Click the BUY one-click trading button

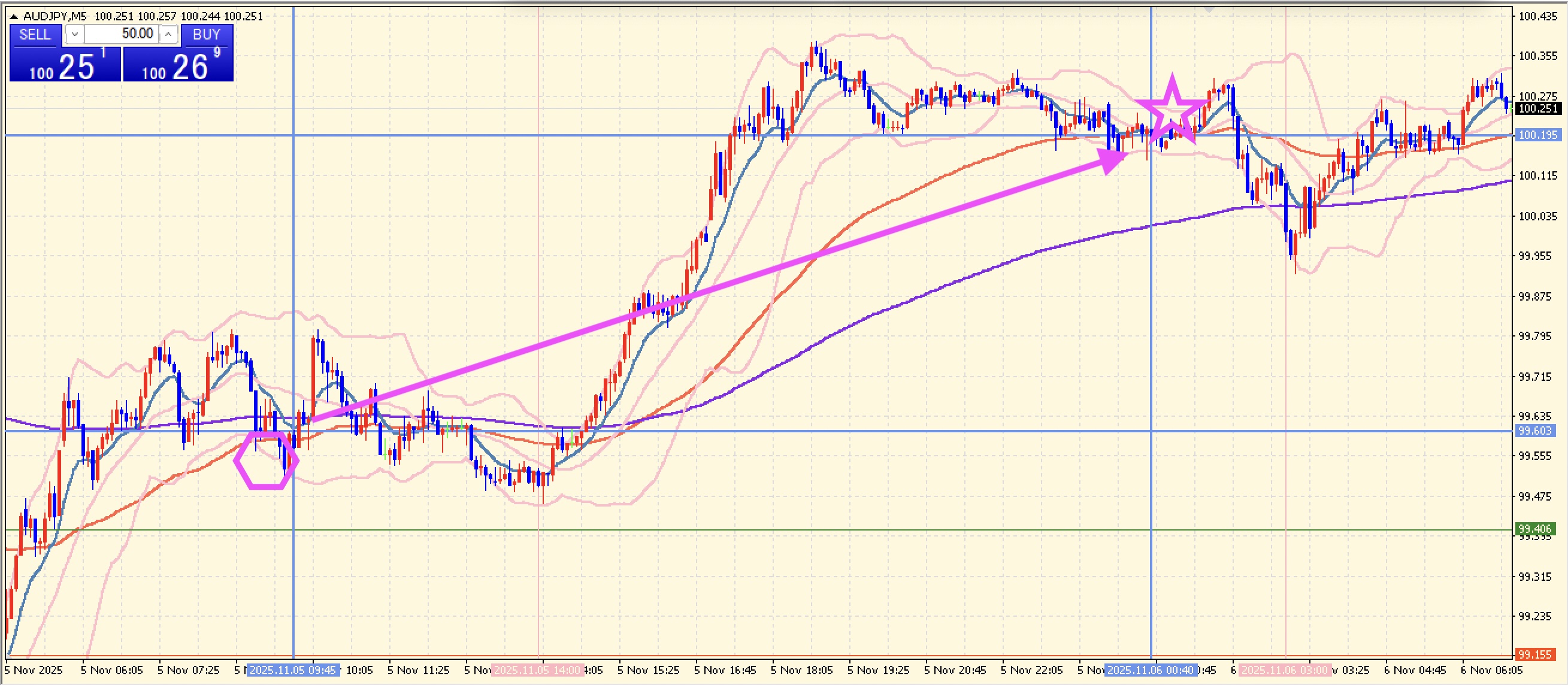coord(207,35)
